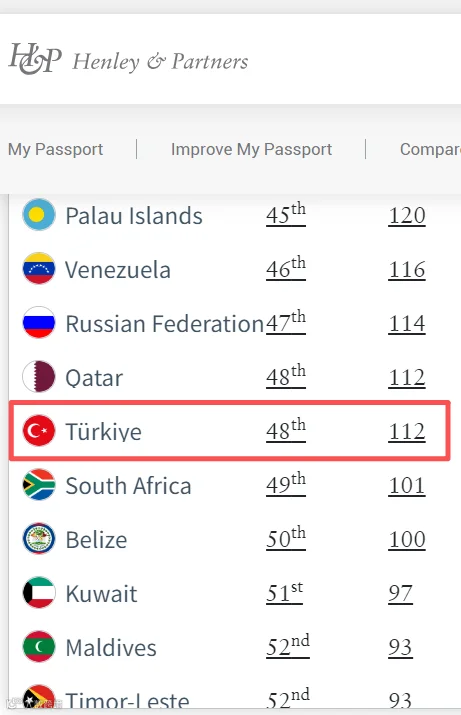Screen dimensions: 461x715
Task: Open Kuwait's score link 97
Action: coord(400,594)
